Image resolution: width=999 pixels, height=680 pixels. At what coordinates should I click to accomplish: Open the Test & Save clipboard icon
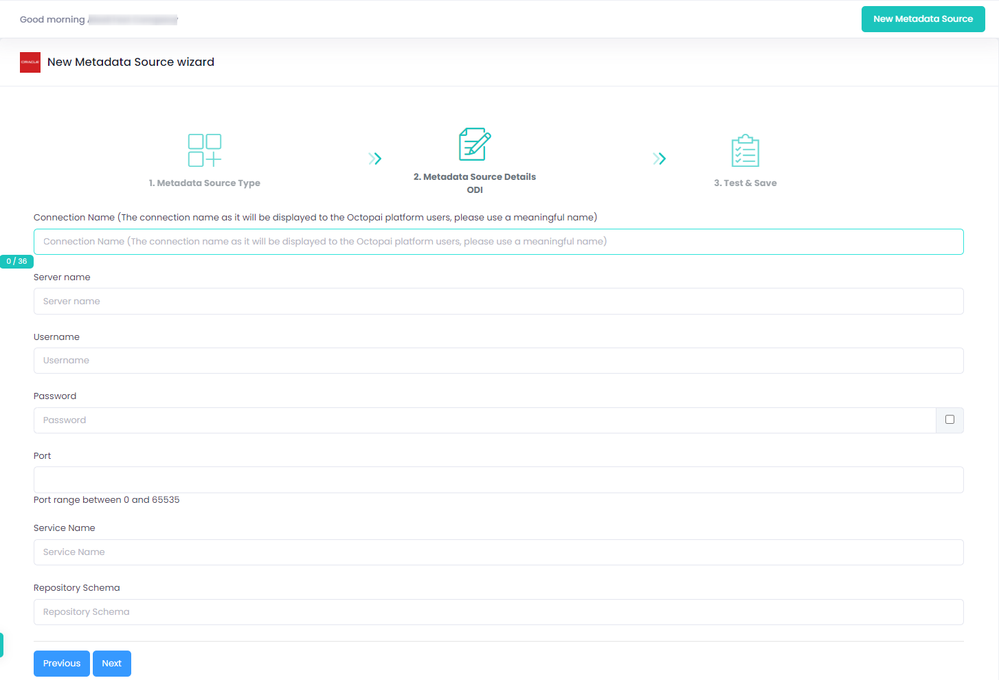click(x=745, y=150)
